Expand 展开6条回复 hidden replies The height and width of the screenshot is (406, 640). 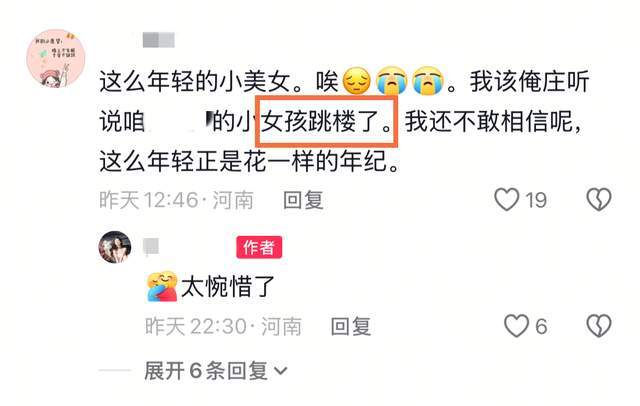(x=216, y=371)
